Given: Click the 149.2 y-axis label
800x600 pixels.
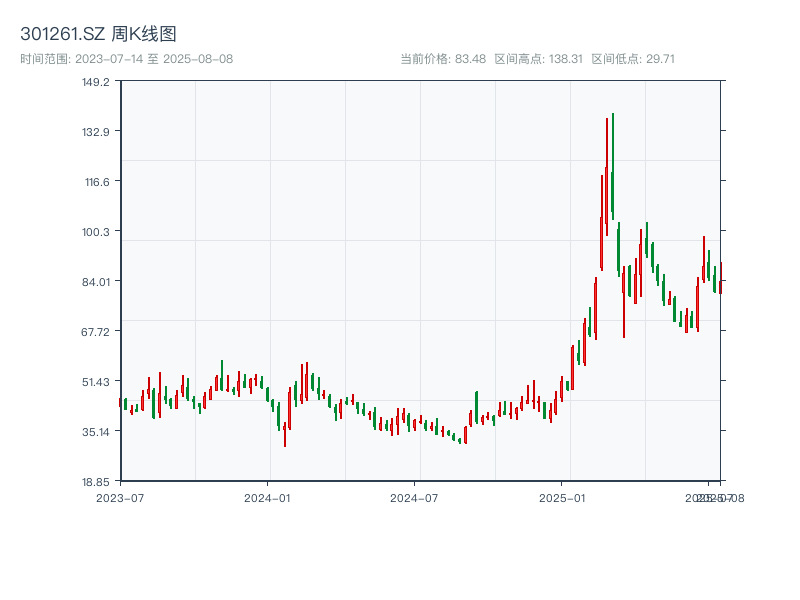Looking at the screenshot, I should 96,81.
